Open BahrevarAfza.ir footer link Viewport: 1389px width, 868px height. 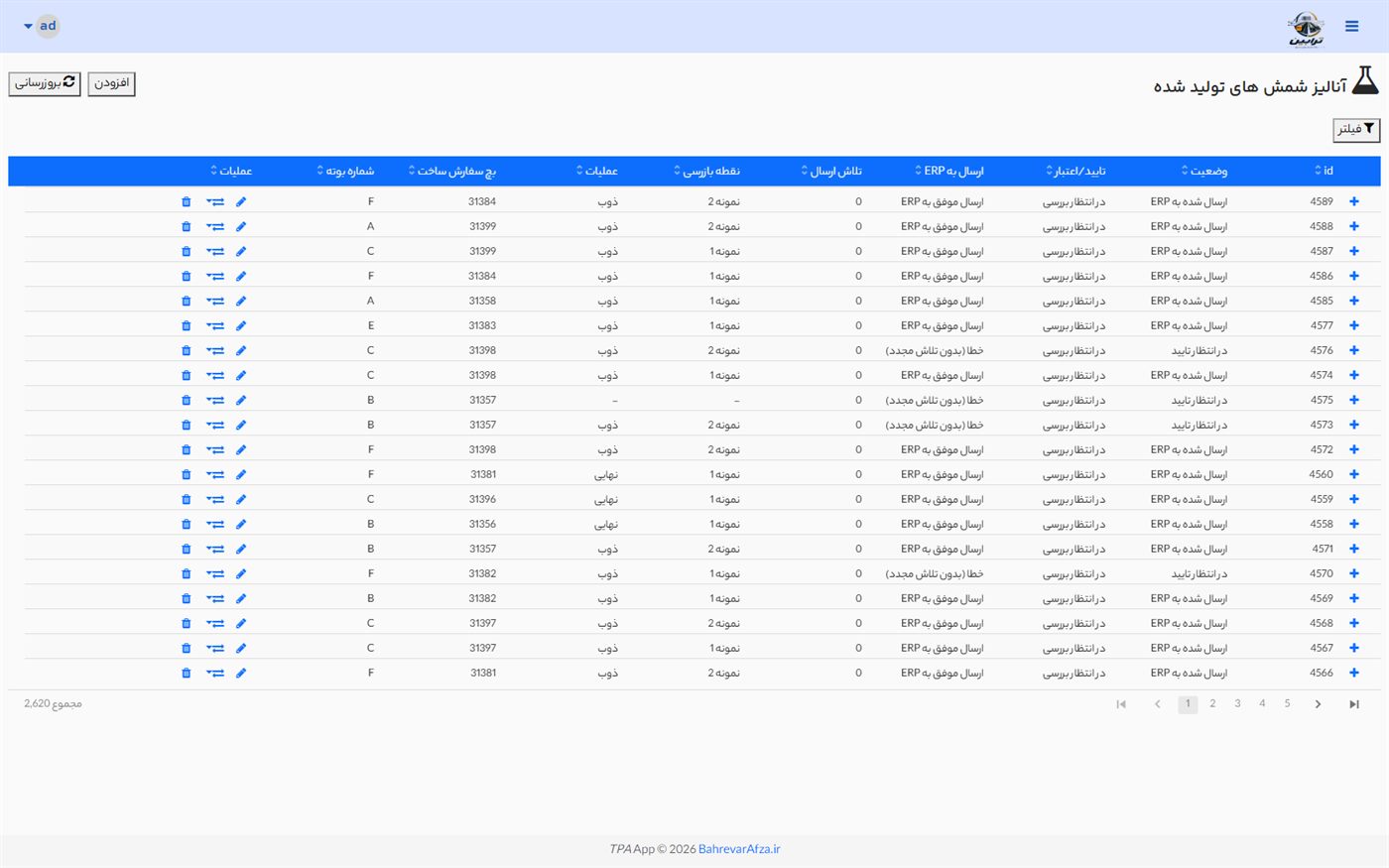pyautogui.click(x=739, y=849)
